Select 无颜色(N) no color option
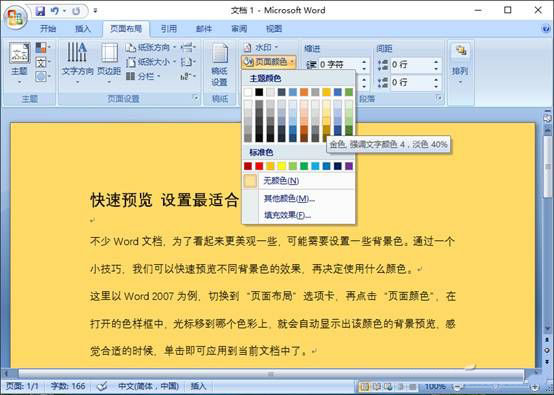This screenshot has width=554, height=395. coord(299,181)
